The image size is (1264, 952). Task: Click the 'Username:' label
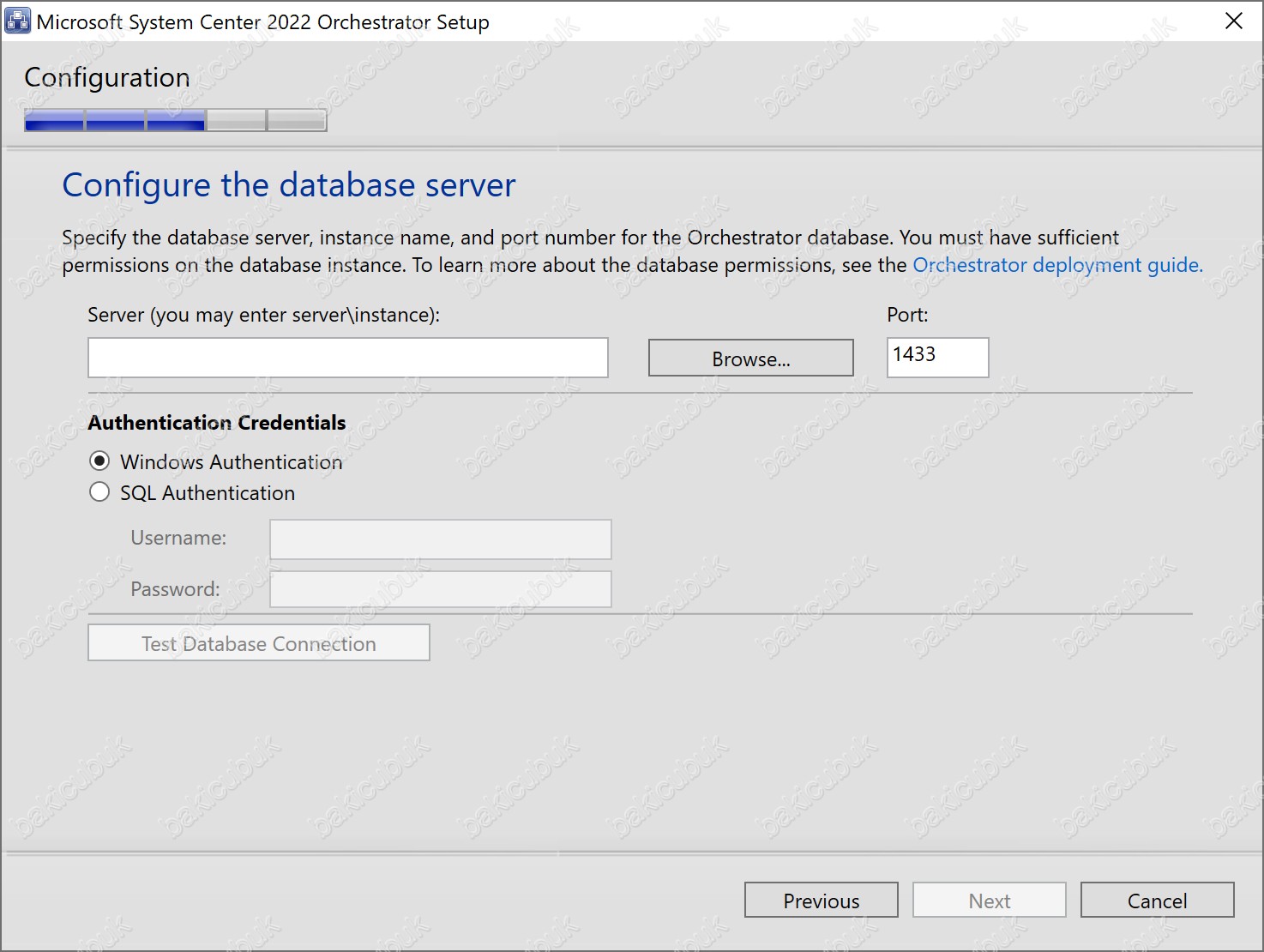pyautogui.click(x=178, y=538)
